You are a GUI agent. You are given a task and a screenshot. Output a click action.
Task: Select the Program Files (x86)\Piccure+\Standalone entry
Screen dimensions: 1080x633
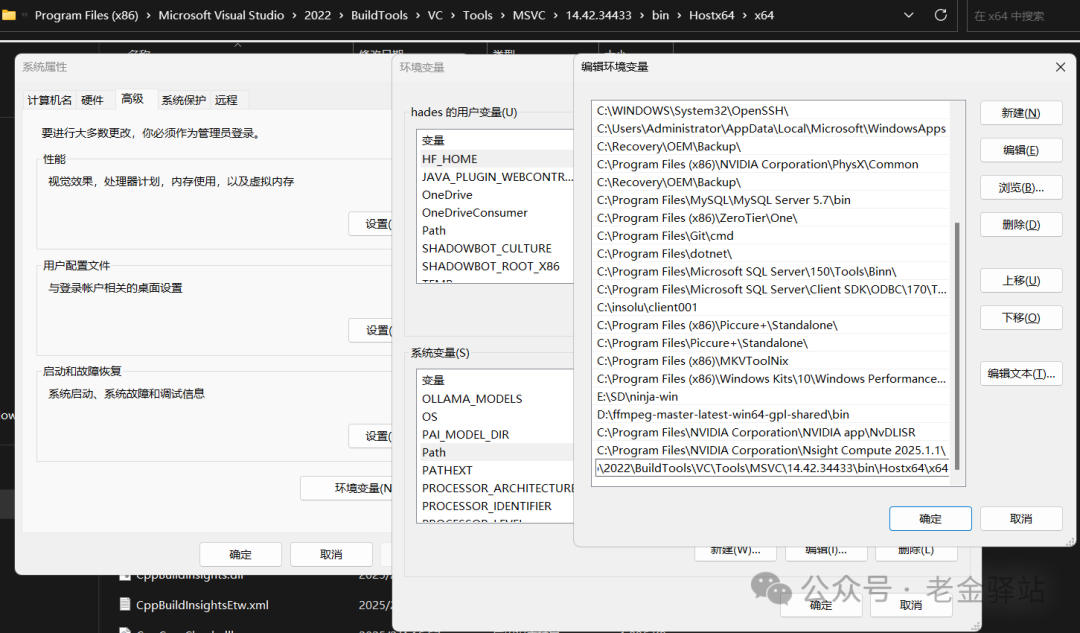[770, 325]
